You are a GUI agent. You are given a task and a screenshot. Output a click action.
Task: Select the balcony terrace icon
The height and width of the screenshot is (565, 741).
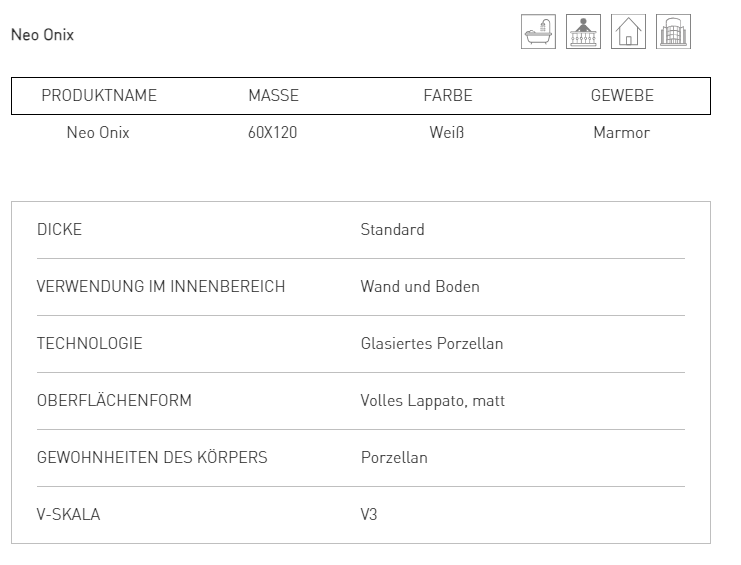[x=583, y=32]
